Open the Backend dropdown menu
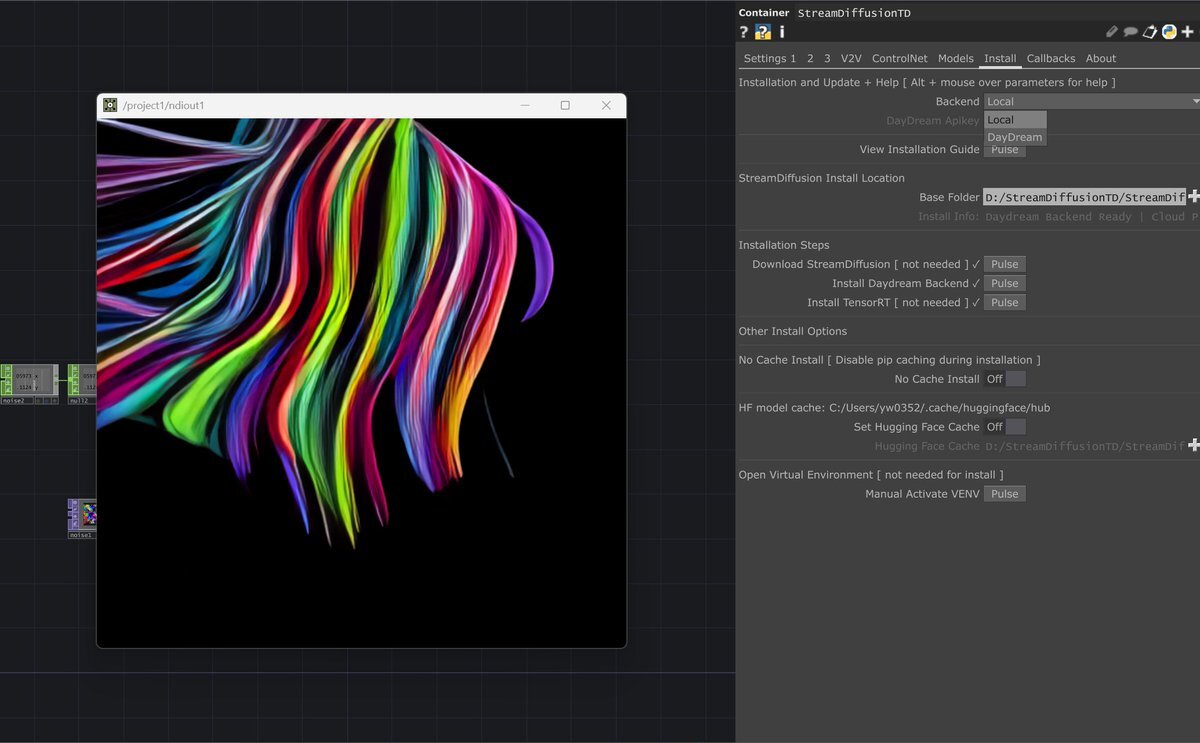1200x743 pixels. coord(1091,101)
